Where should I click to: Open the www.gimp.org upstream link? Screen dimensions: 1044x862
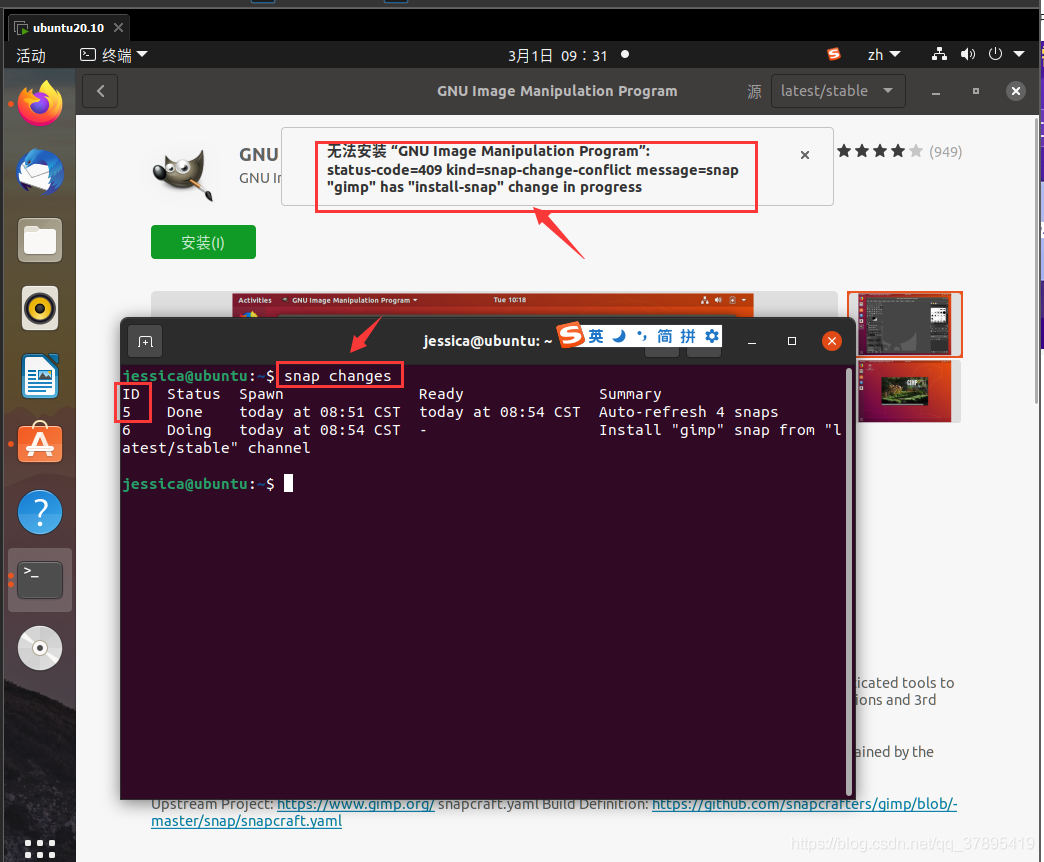[356, 804]
